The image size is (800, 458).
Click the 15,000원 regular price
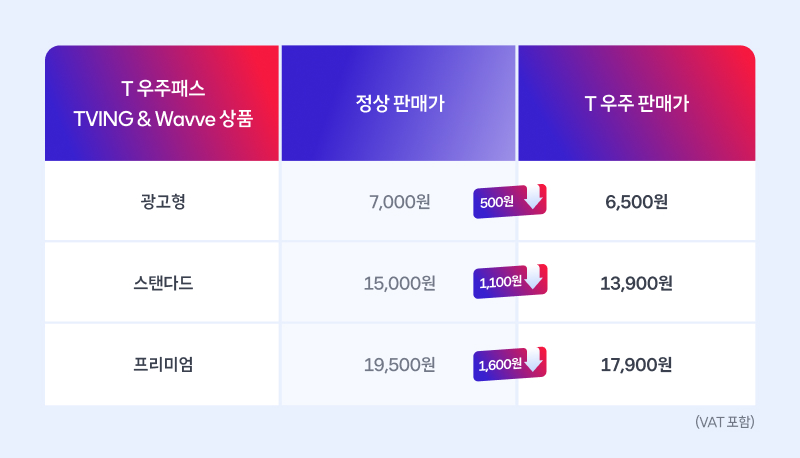399,283
